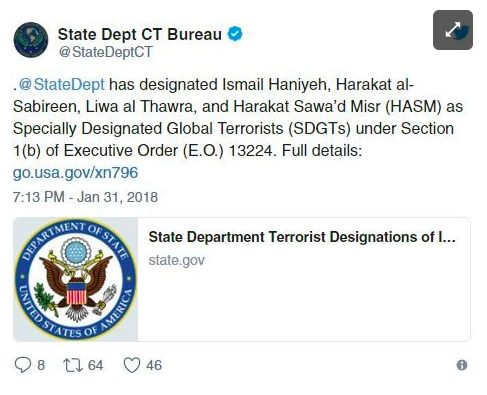Click the blue verified checkmark badge
487x395 pixels.
click(235, 34)
